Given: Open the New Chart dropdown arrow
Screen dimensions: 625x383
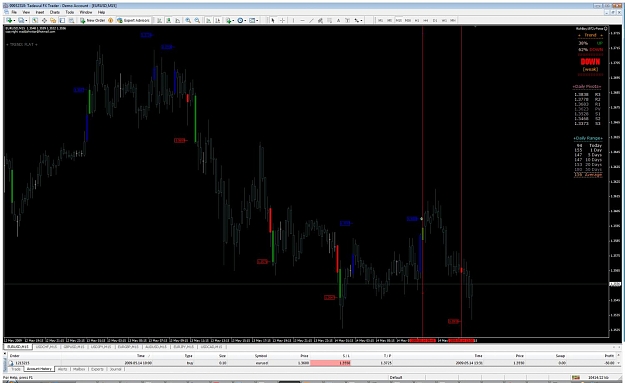Looking at the screenshot, I should pos(14,20).
